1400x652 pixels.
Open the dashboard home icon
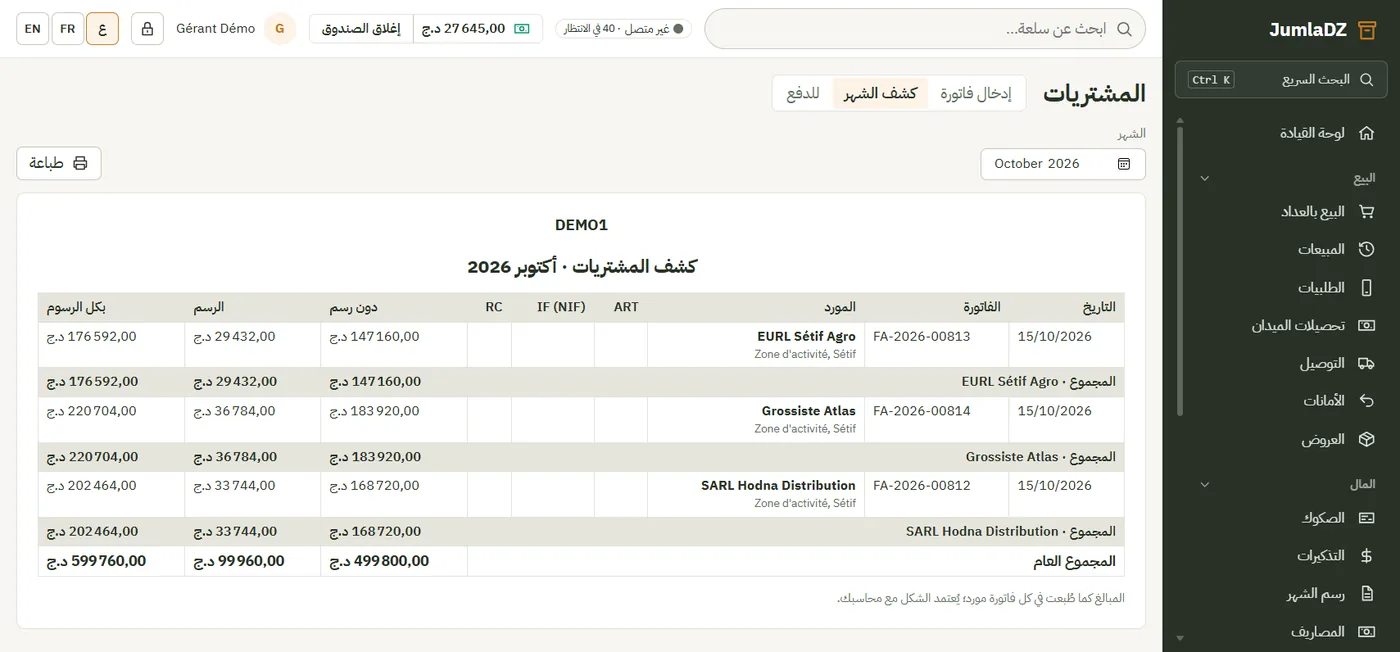click(x=1366, y=133)
